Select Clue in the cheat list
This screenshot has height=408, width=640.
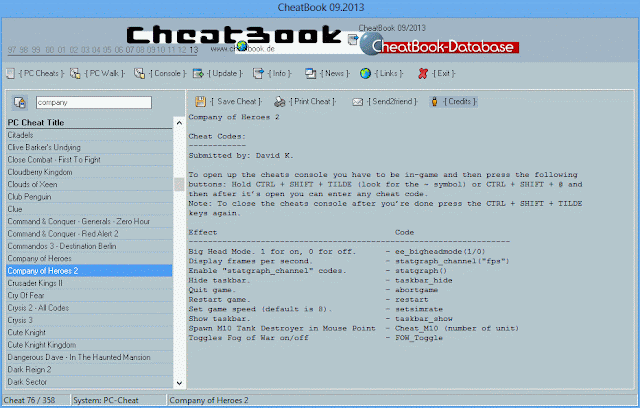[89, 209]
